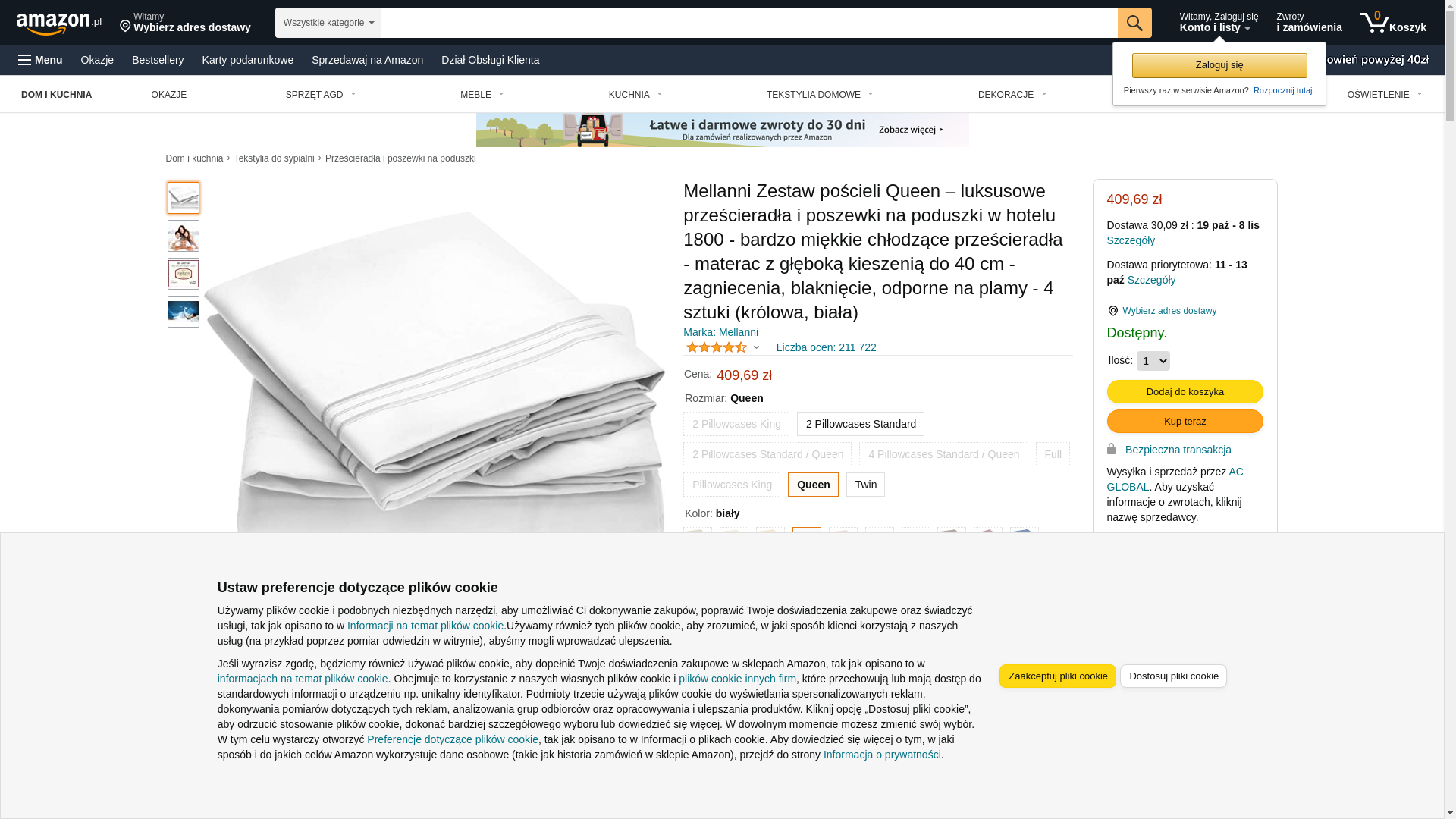
Task: Click the star rating icons
Action: 716,347
